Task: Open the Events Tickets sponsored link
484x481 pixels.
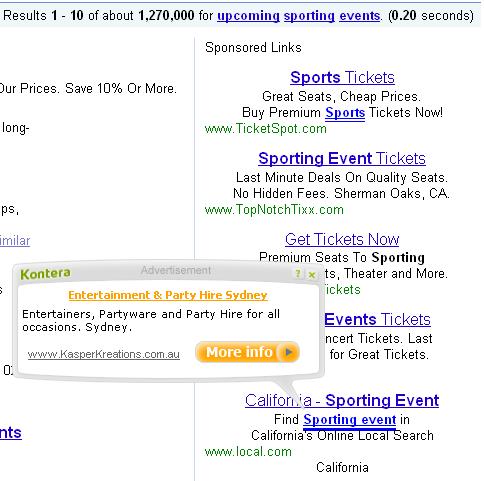Action: pyautogui.click(x=377, y=320)
